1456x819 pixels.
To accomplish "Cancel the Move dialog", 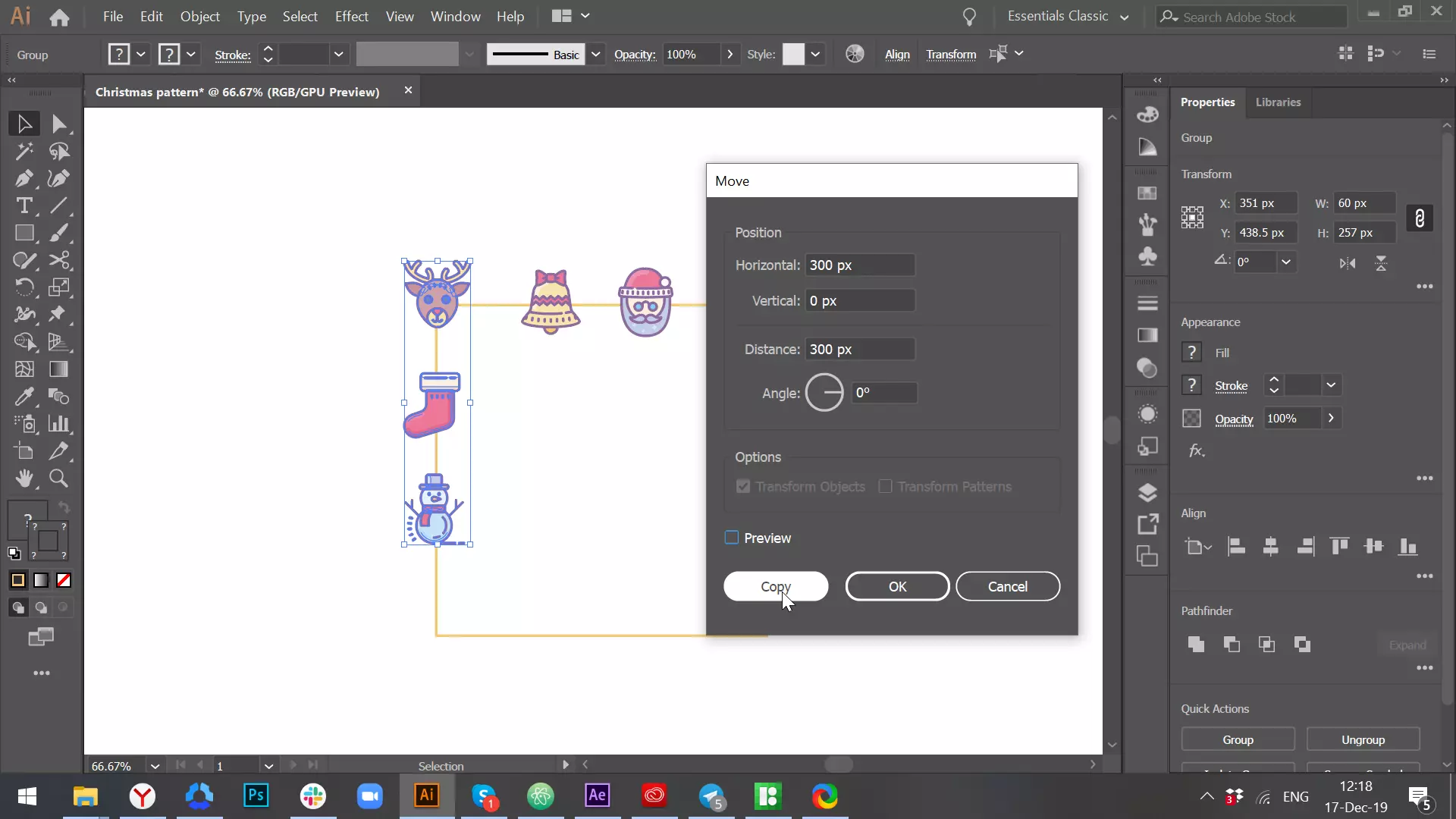I will pyautogui.click(x=1008, y=586).
